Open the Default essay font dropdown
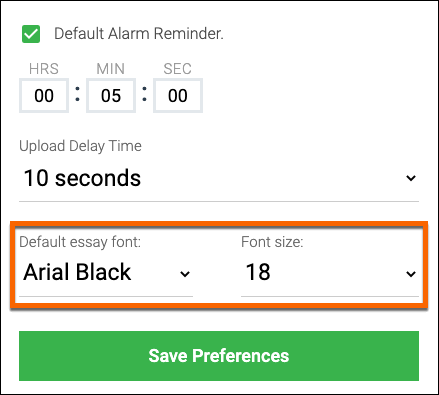439x395 pixels. (x=106, y=273)
